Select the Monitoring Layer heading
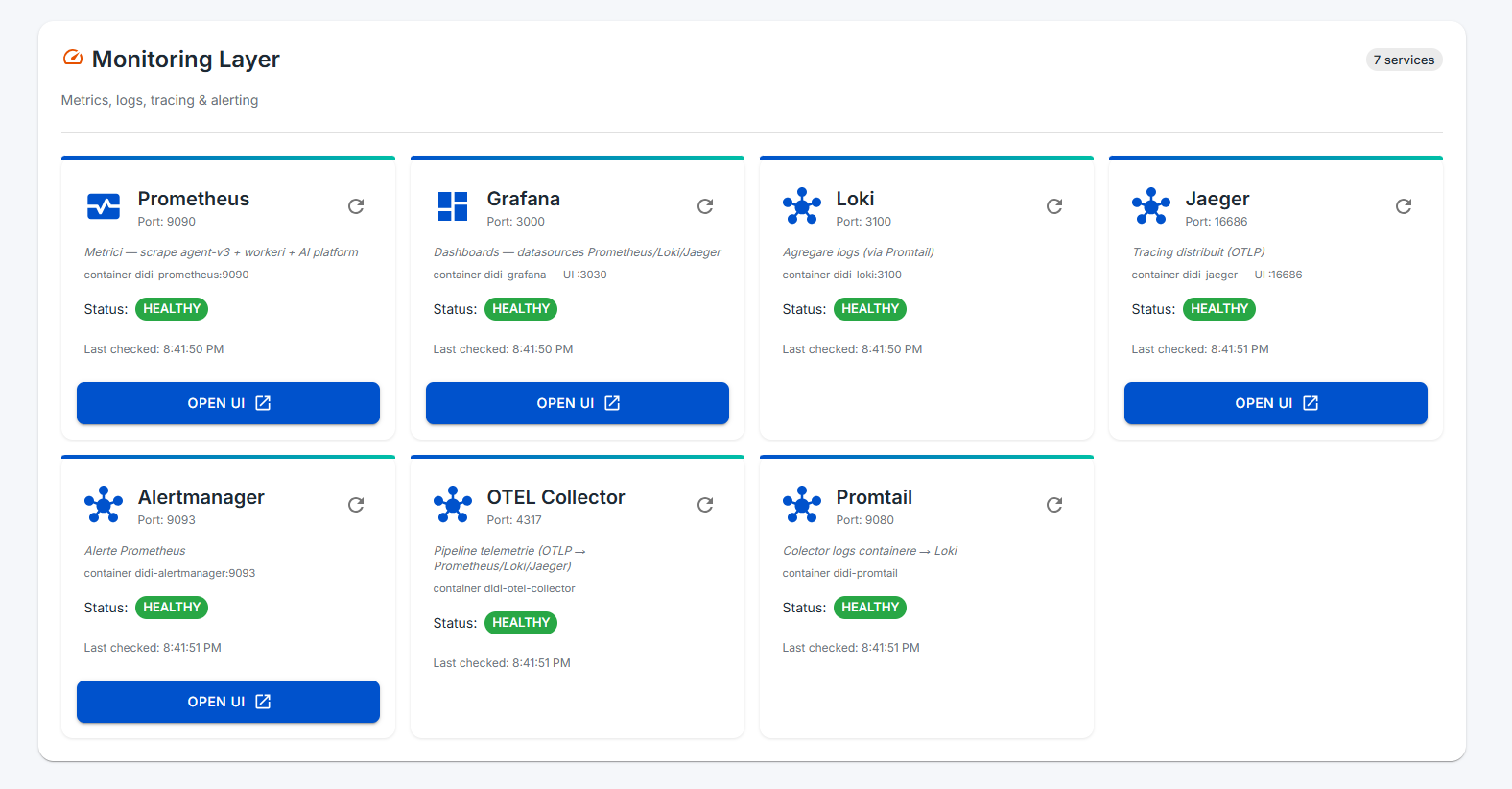 (x=186, y=60)
